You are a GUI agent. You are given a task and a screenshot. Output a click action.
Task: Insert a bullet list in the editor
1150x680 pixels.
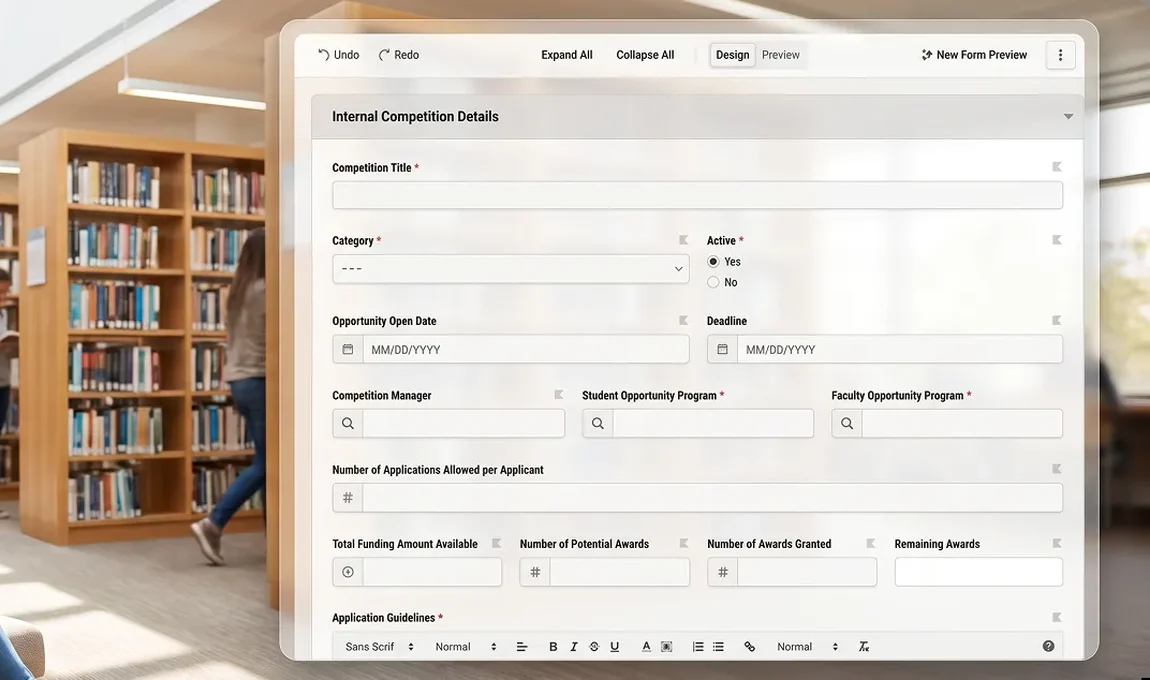[718, 646]
